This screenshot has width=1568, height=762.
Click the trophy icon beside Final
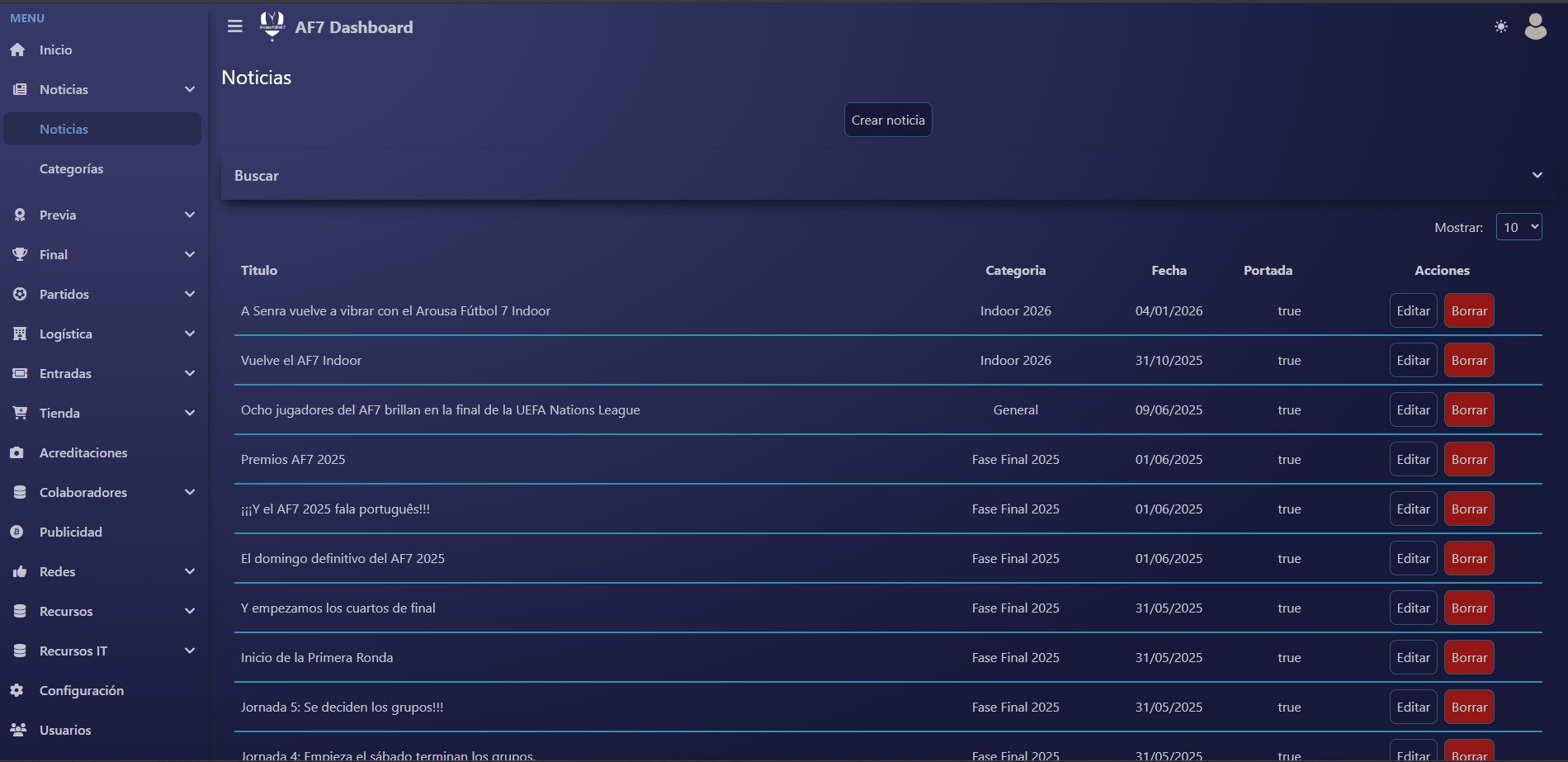20,254
